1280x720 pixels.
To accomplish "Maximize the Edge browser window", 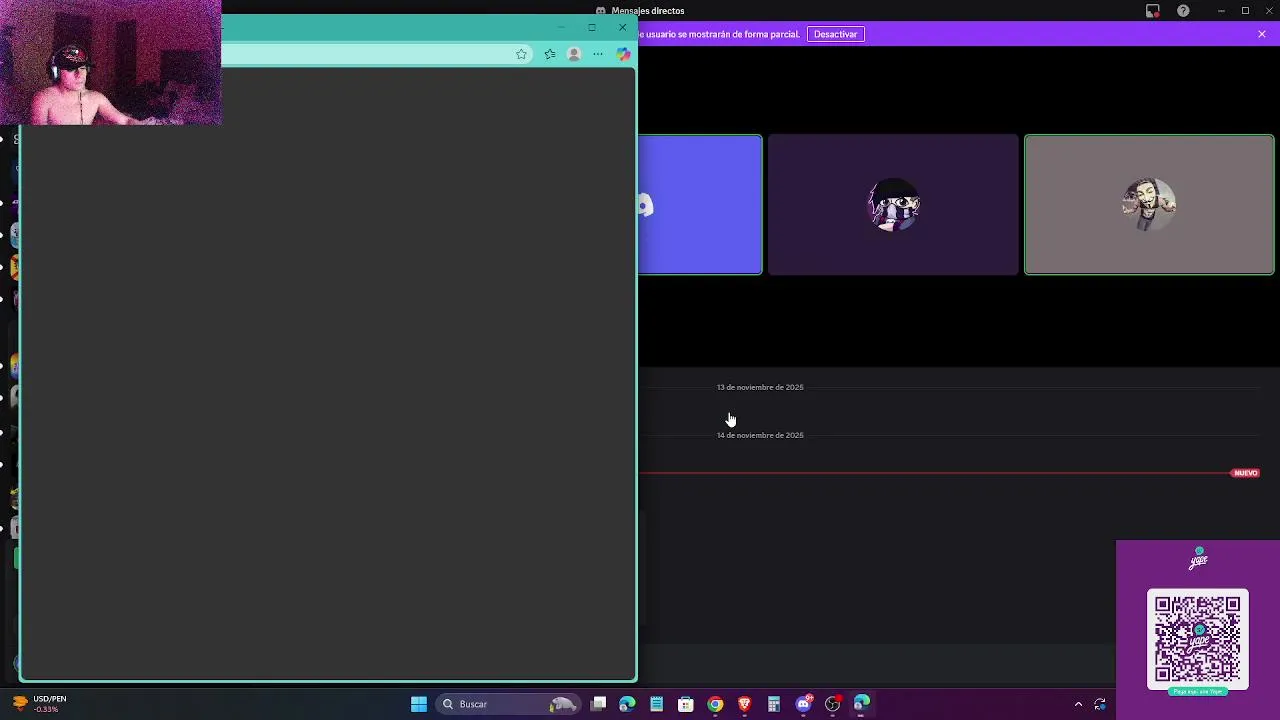I will (x=592, y=28).
